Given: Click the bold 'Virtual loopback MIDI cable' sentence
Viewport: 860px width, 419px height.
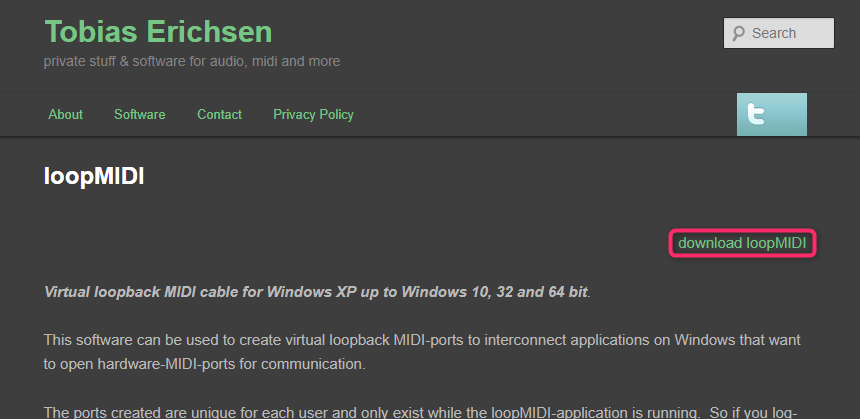Looking at the screenshot, I should point(317,292).
